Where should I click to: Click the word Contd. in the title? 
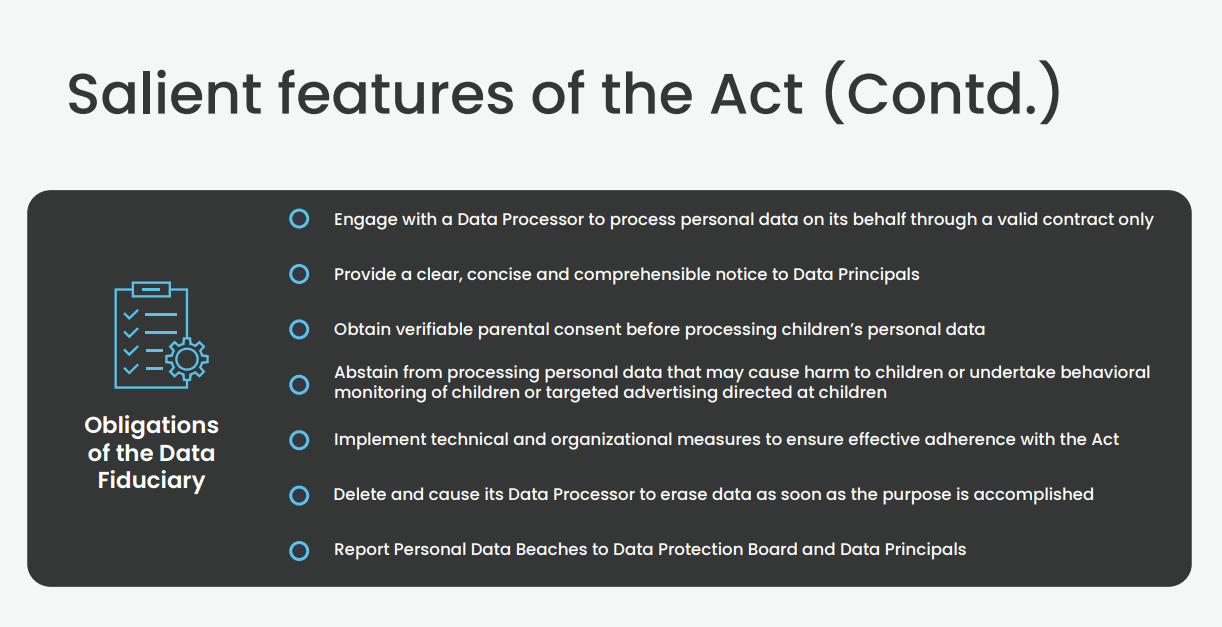pyautogui.click(x=940, y=94)
